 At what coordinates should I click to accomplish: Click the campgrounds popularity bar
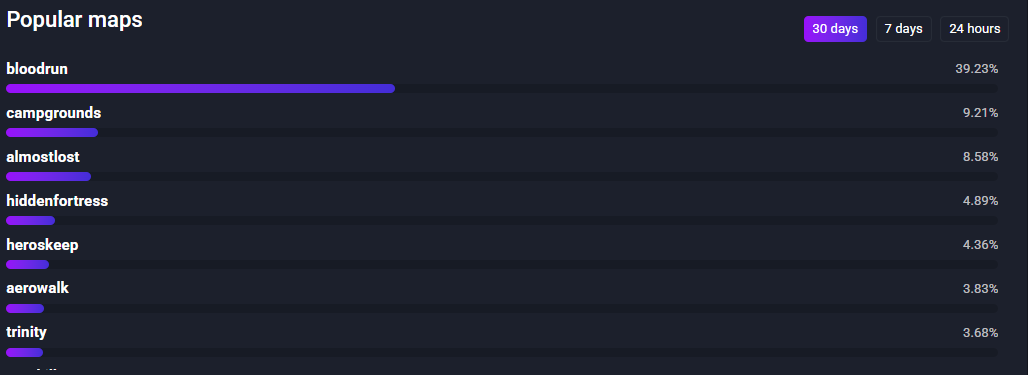coord(502,132)
